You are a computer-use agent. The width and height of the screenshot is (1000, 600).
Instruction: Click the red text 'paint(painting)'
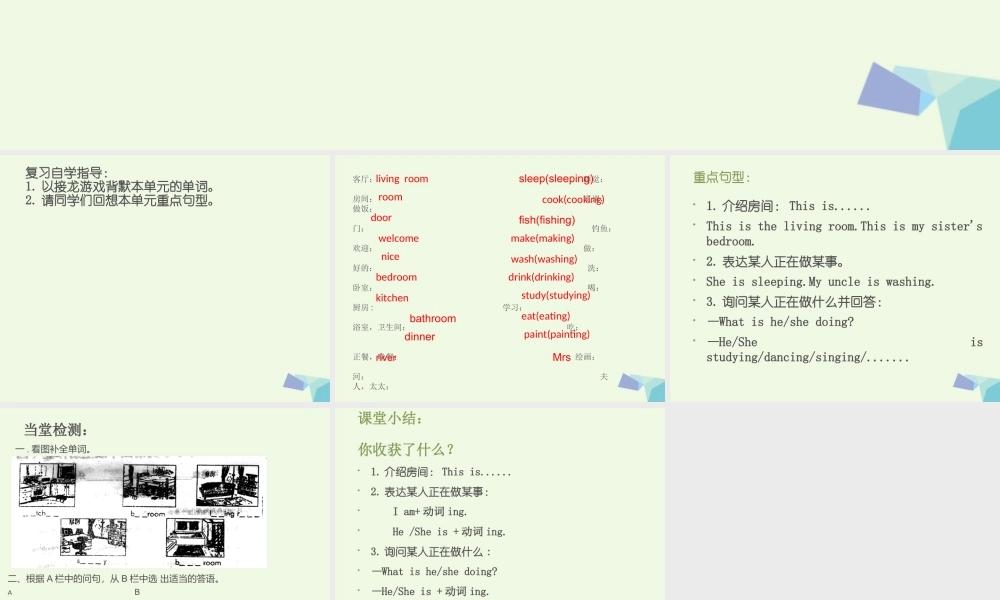[x=557, y=334]
